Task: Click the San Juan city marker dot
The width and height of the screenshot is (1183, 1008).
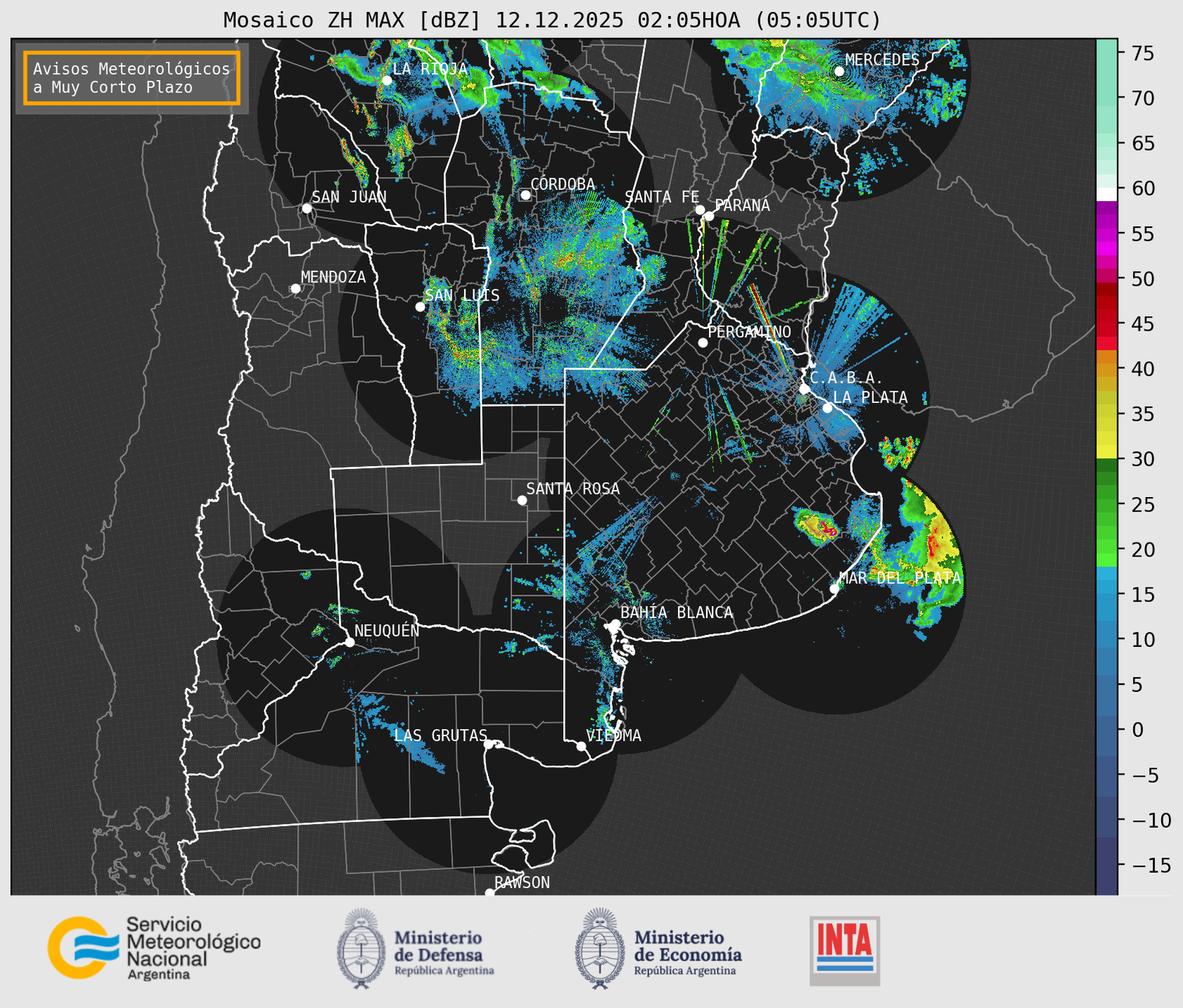Action: click(x=306, y=208)
